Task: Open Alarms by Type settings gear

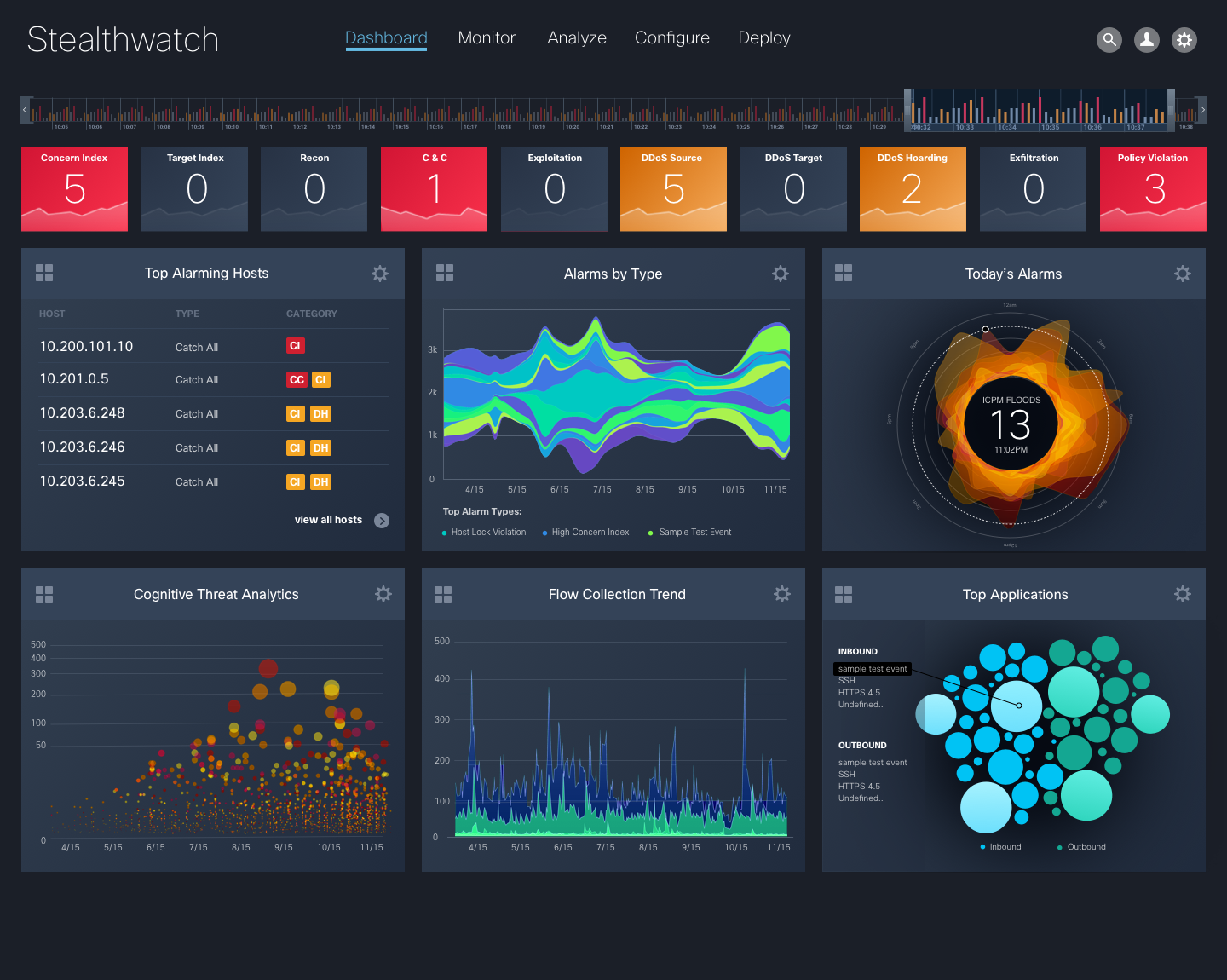Action: pyautogui.click(x=781, y=274)
